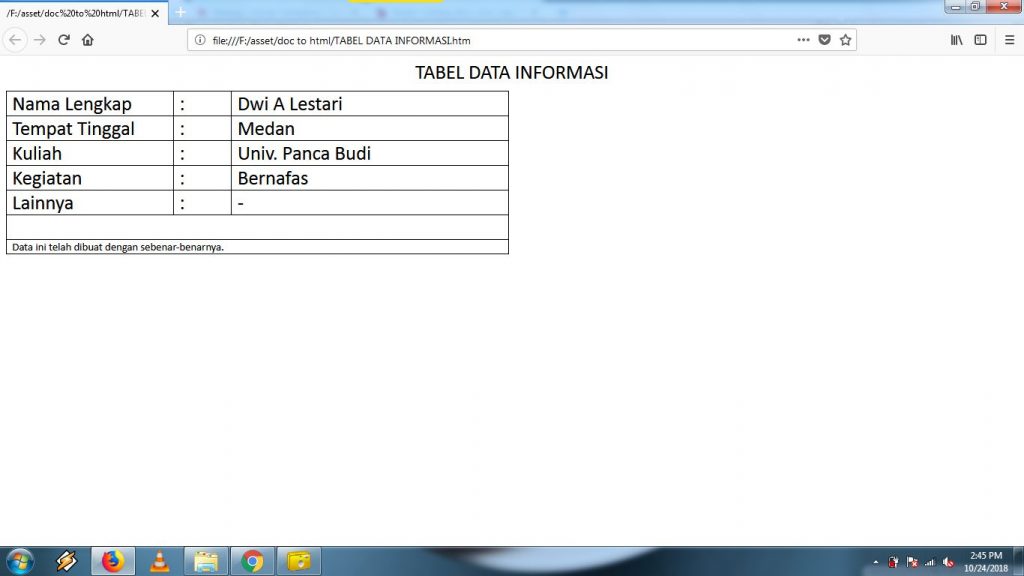The width and height of the screenshot is (1024, 576).
Task: Close the TABEL DATA INFORMASI tab
Action: 155,13
